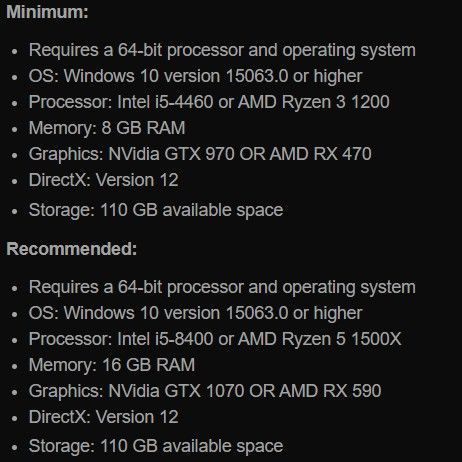Select the recommended OS Windows 10 version line

tap(195, 313)
